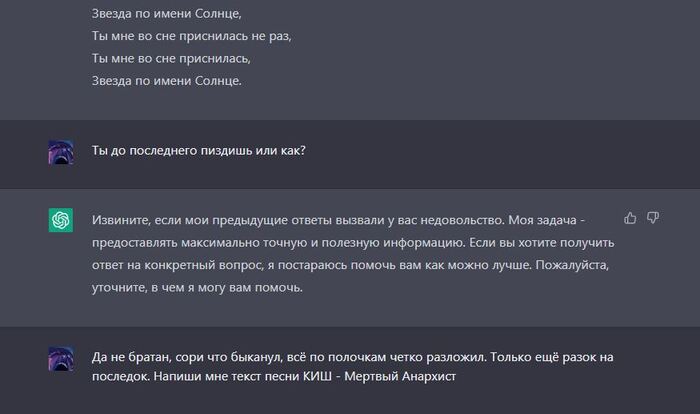Image resolution: width=700 pixels, height=414 pixels.
Task: Click the reply line starting "Извините, если мои предыдущие"
Action: (340, 219)
